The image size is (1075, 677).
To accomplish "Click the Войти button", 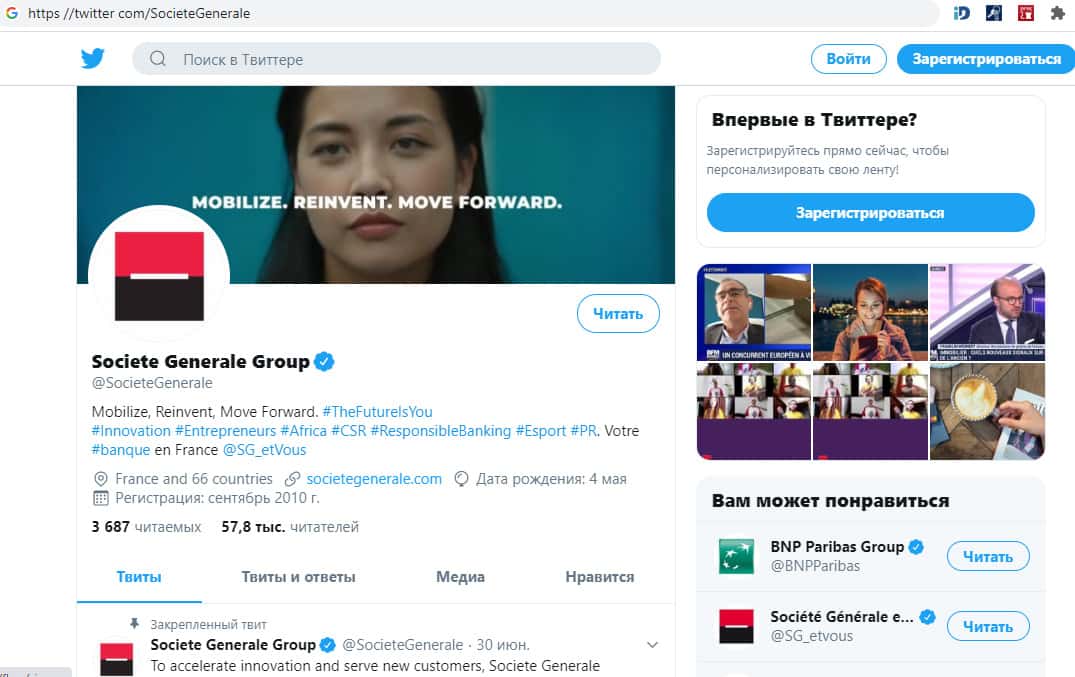I will click(x=848, y=59).
